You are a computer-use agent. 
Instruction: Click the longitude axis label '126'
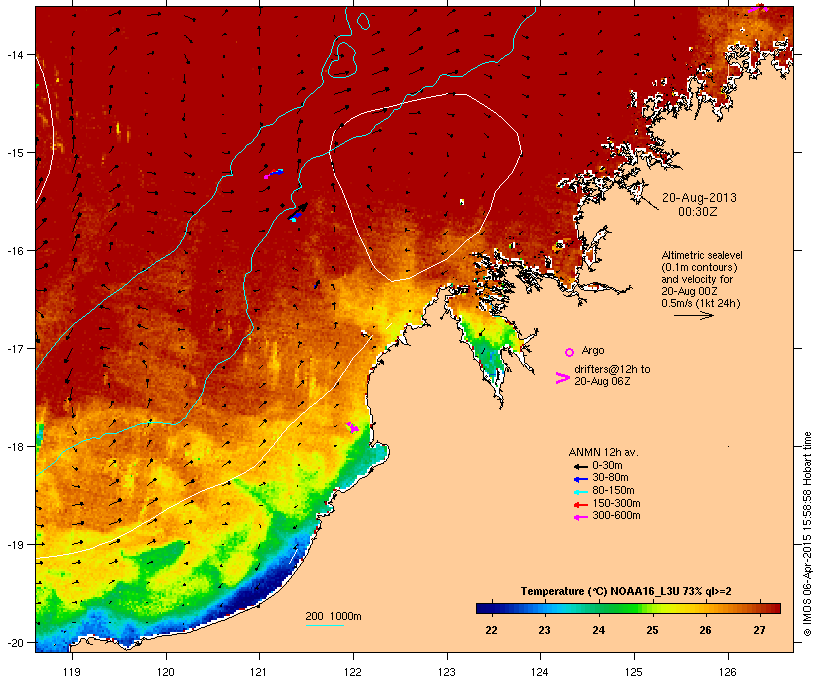coord(727,672)
